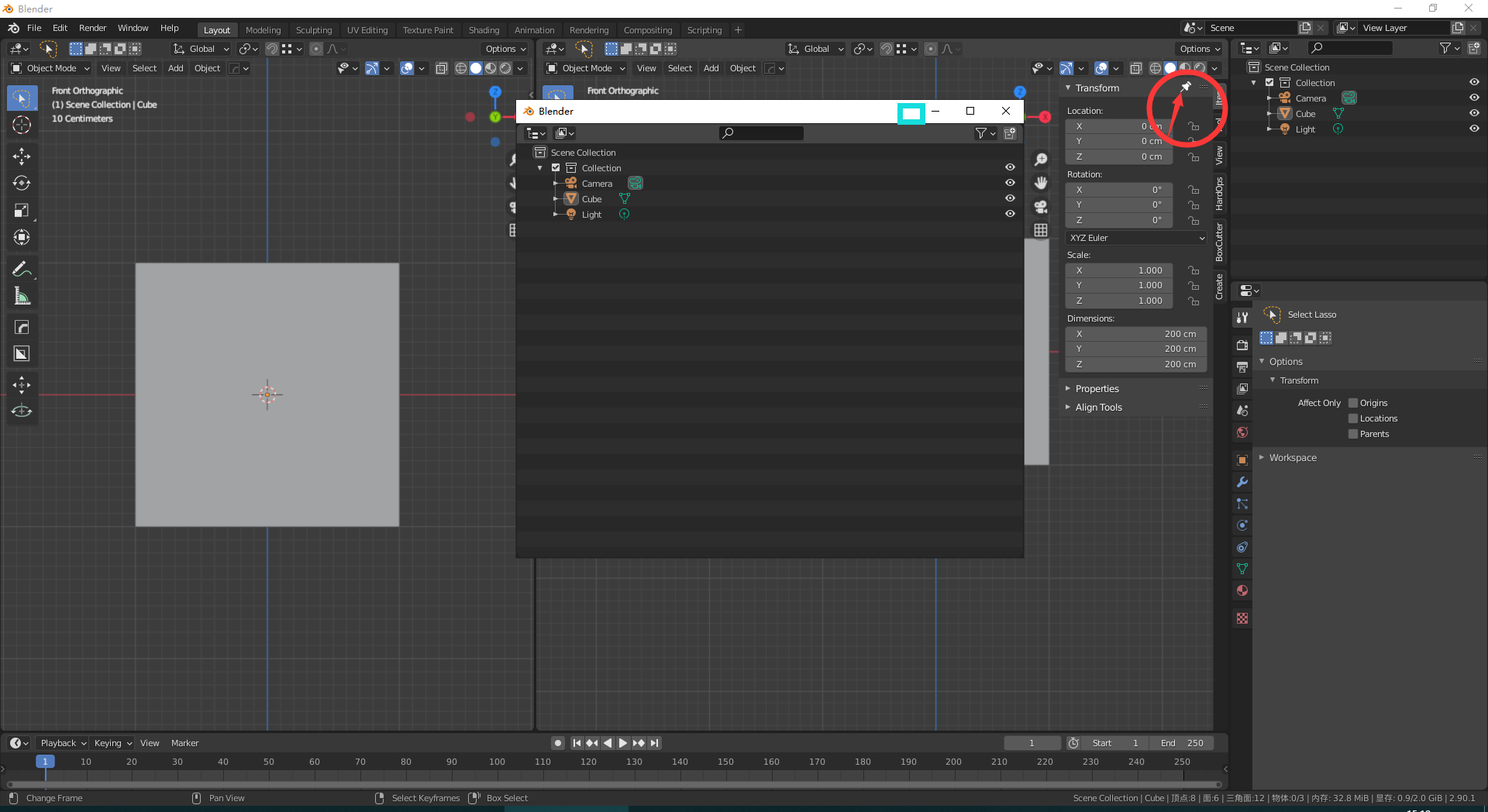Open the Render menu
The image size is (1488, 812).
(x=92, y=28)
